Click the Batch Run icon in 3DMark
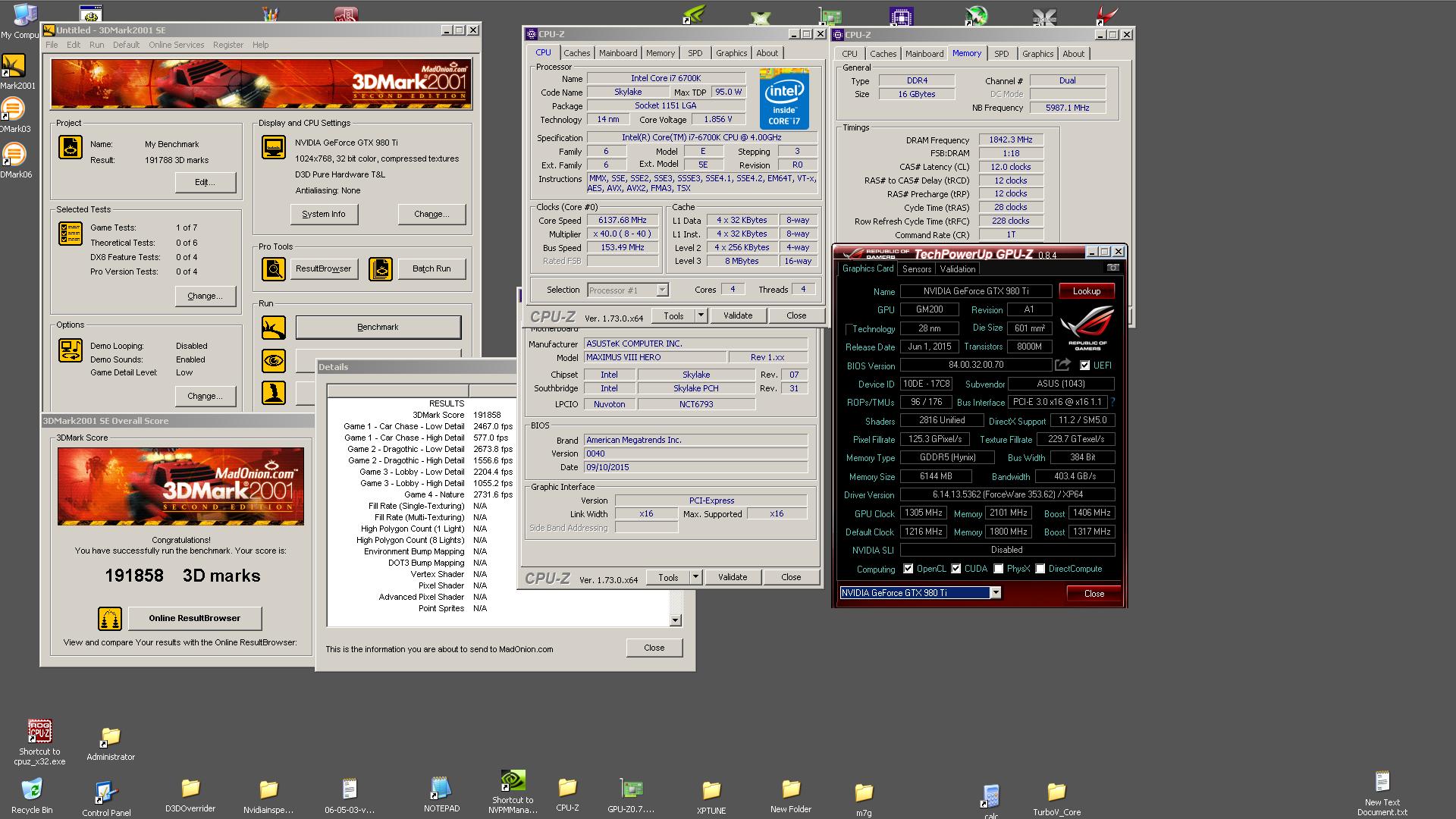Screen dimensions: 1456x819 (x=381, y=268)
